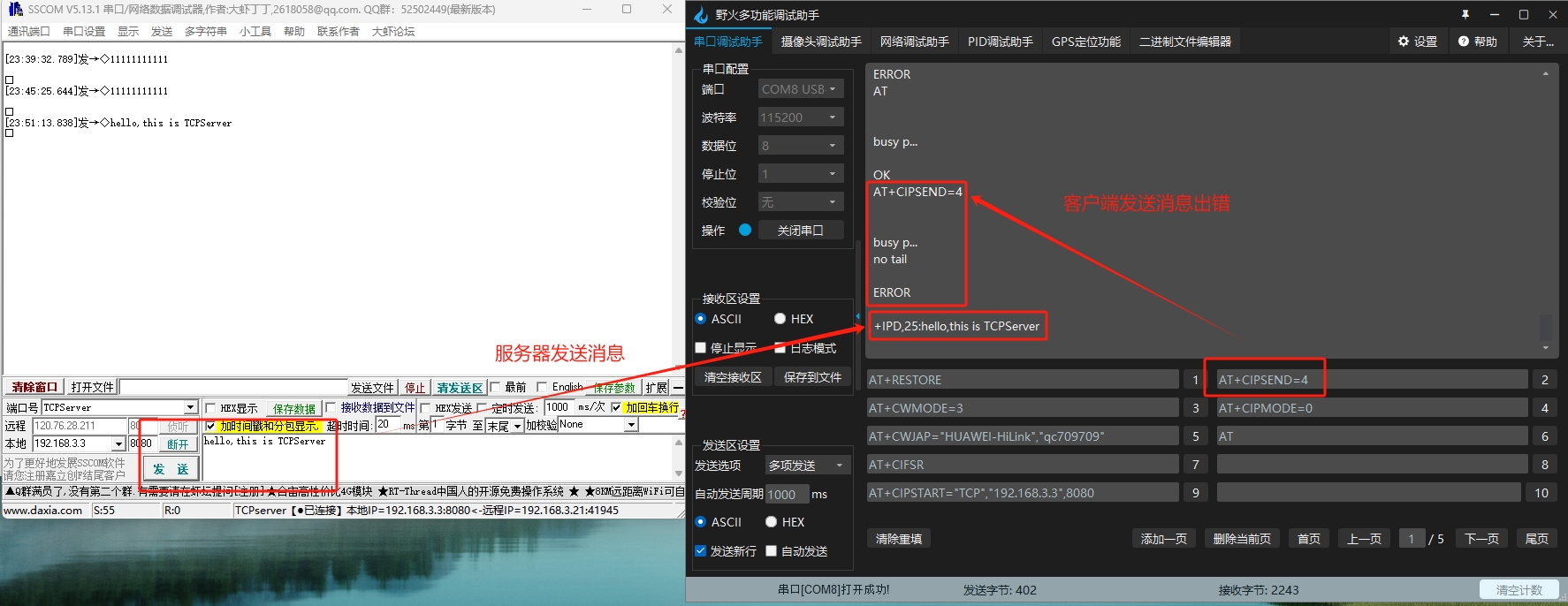Screen dimensions: 1568x606
Task: Click the SSCOM application icon in title bar
Action: click(15, 9)
